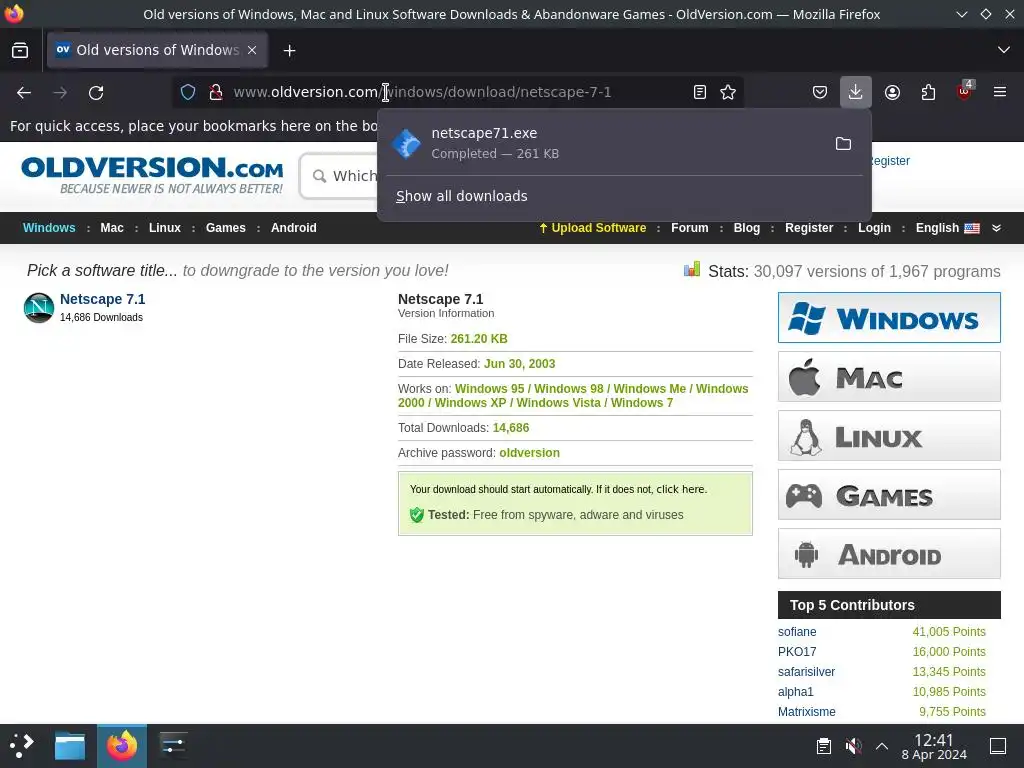
Task: Click the Stats bar chart icon
Action: tap(692, 269)
